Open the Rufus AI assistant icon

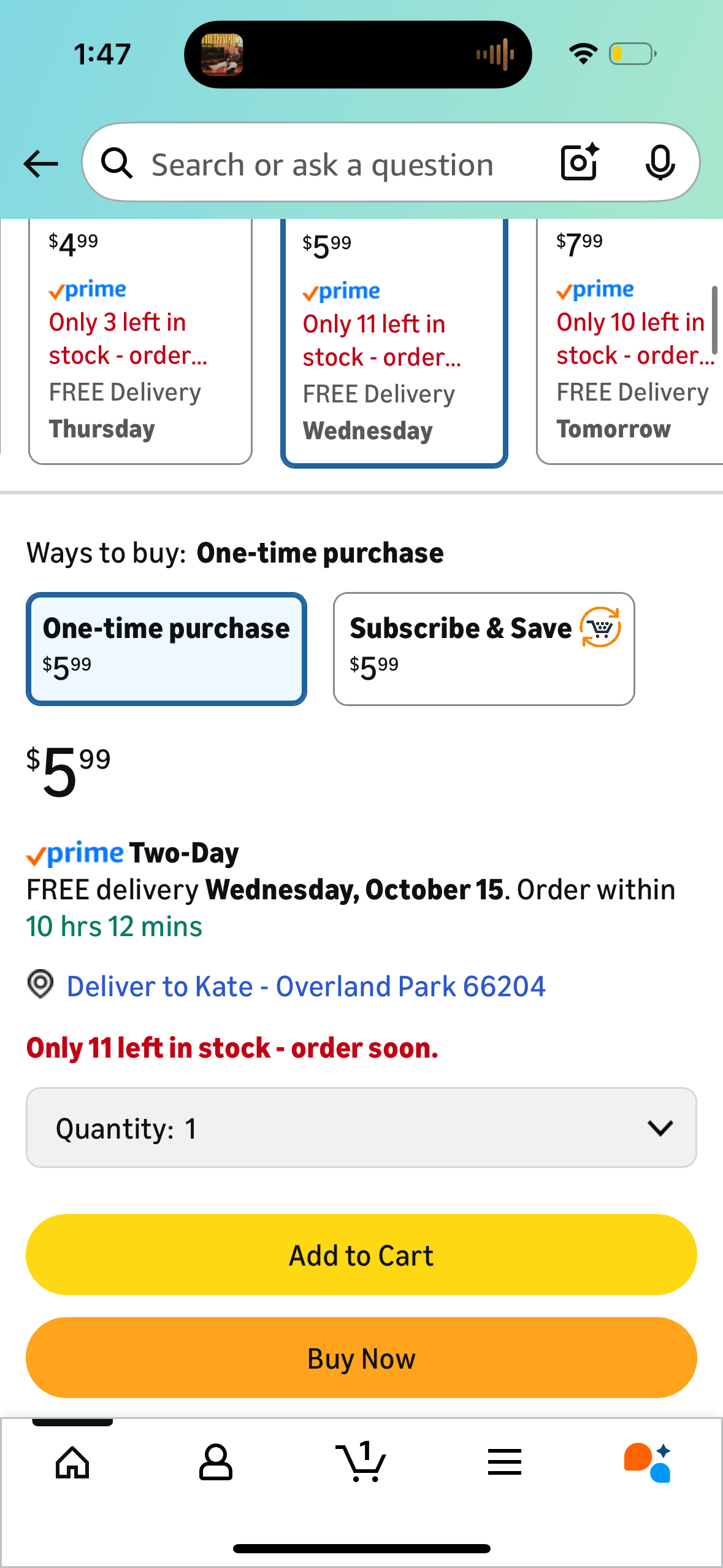(648, 1462)
